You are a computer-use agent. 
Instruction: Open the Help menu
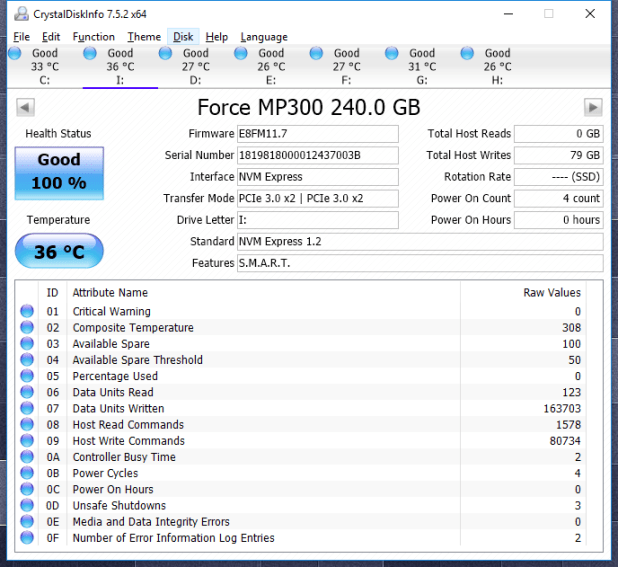(x=216, y=37)
